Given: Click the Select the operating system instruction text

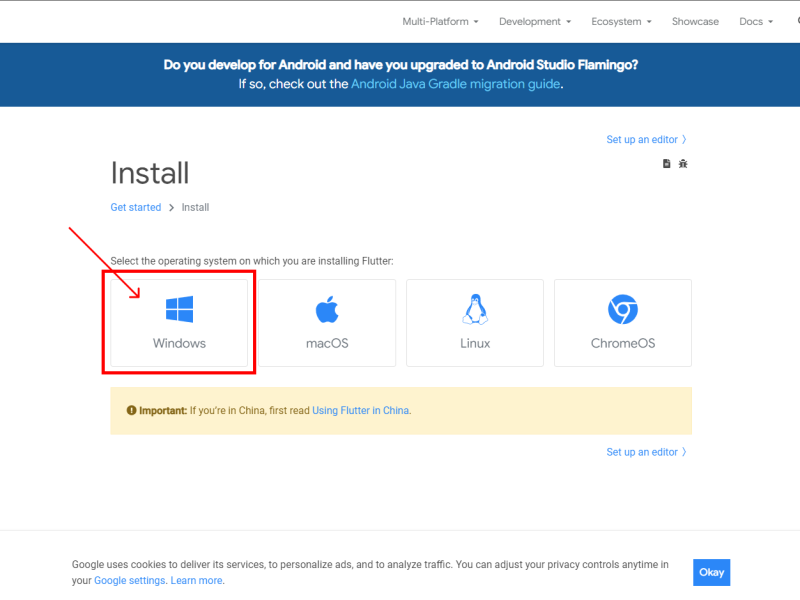Looking at the screenshot, I should (x=252, y=261).
